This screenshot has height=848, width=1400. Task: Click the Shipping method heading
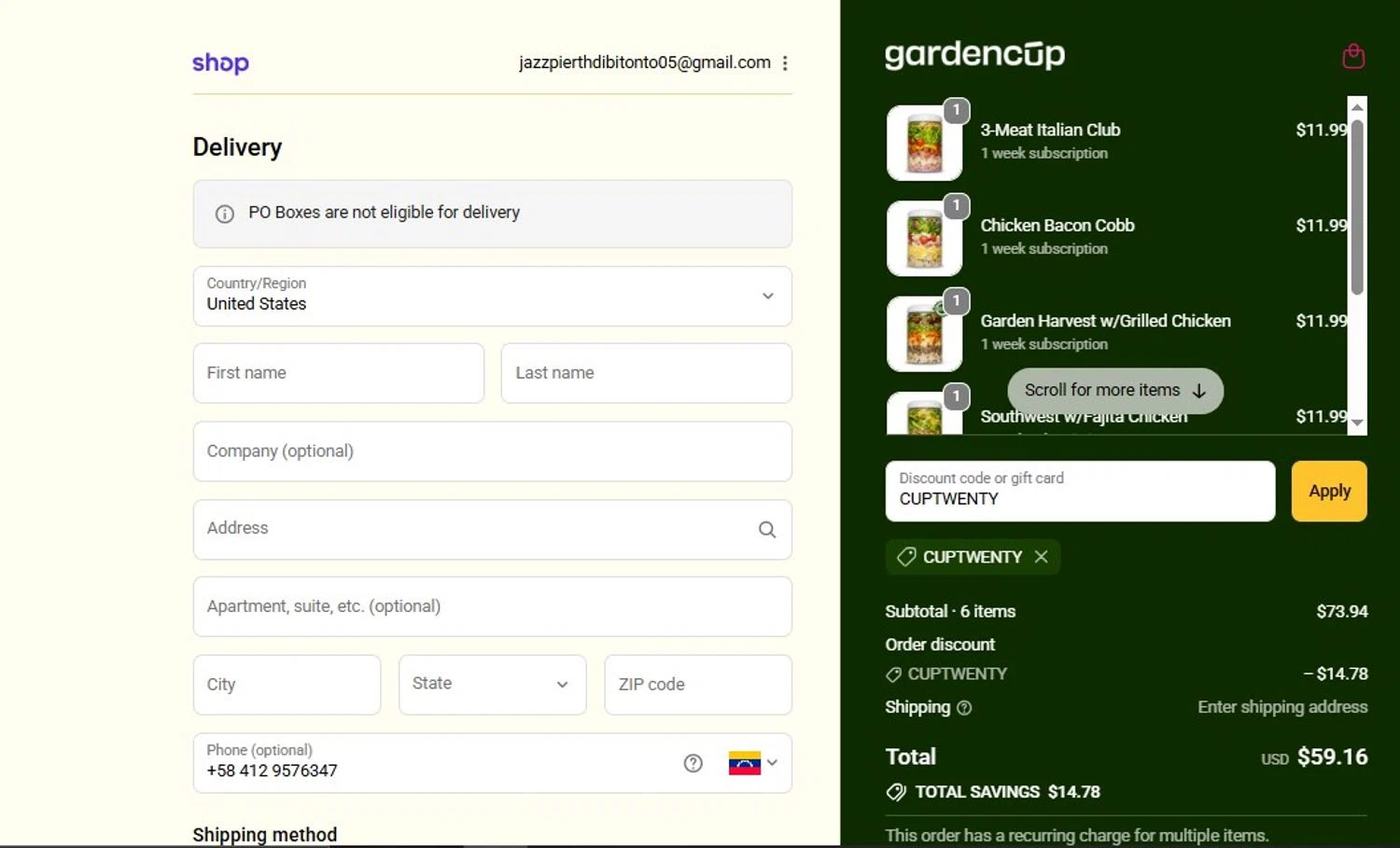click(265, 835)
